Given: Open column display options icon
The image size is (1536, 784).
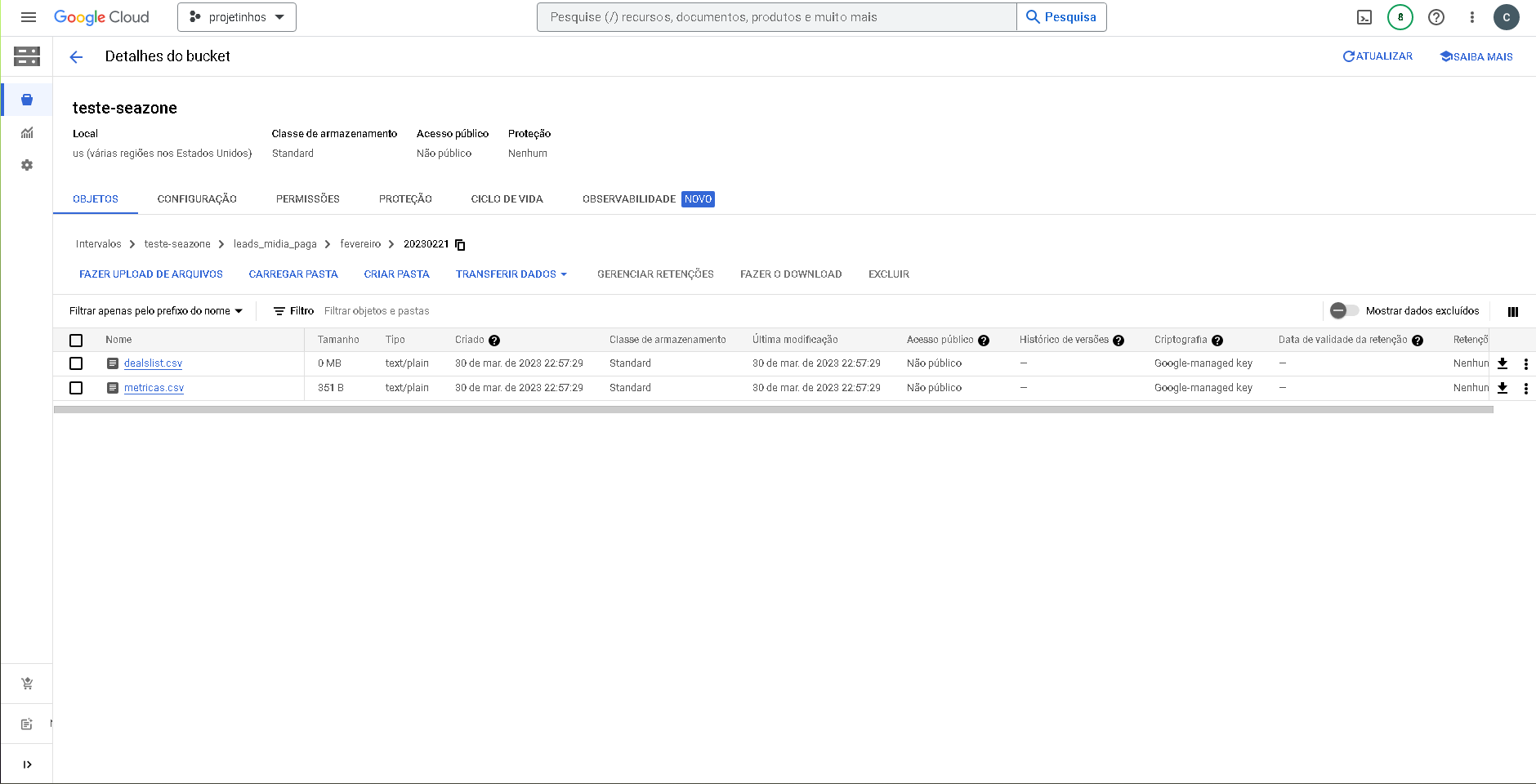Looking at the screenshot, I should pyautogui.click(x=1513, y=311).
